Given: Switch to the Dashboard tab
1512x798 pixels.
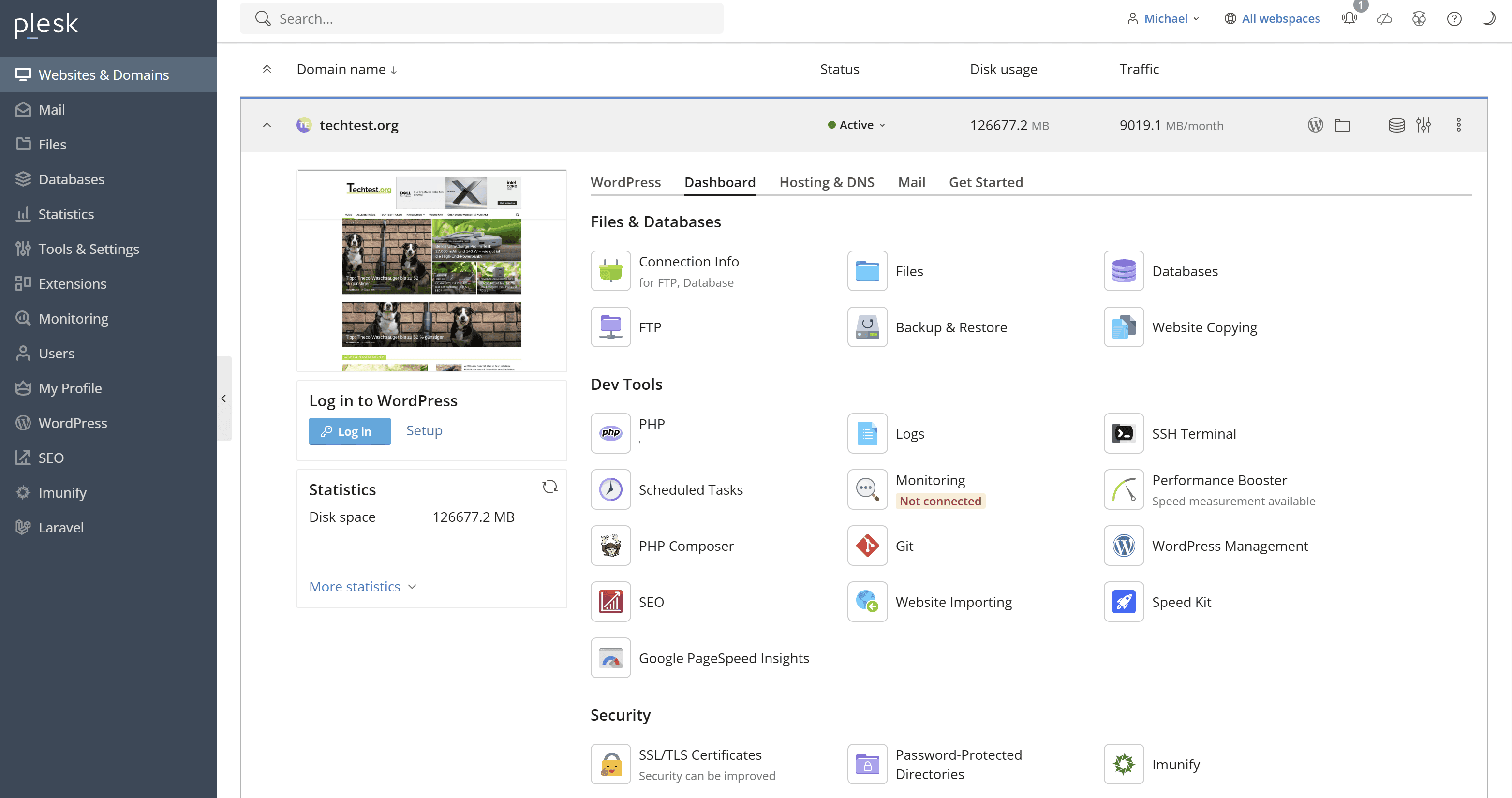Looking at the screenshot, I should click(x=720, y=182).
